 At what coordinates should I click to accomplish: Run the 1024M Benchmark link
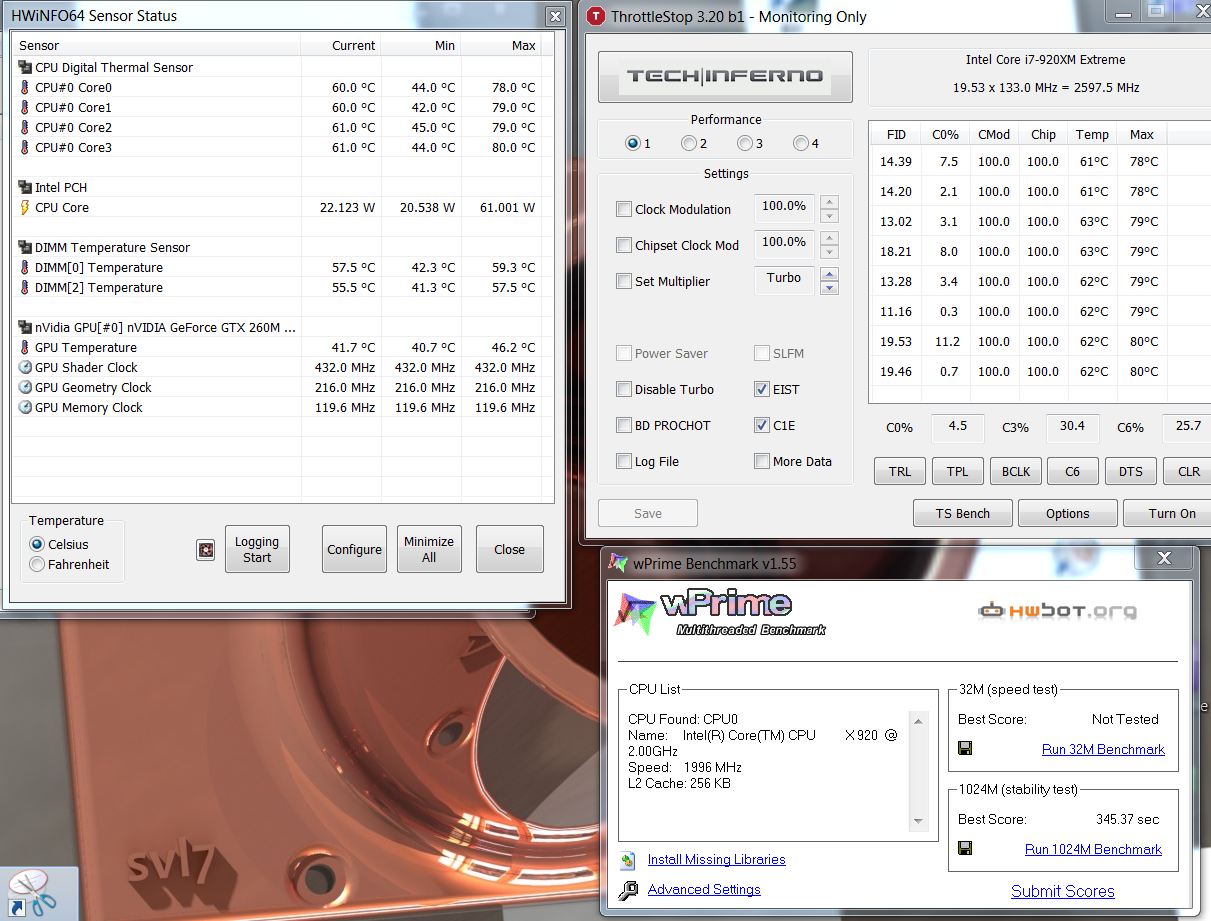click(x=1093, y=849)
